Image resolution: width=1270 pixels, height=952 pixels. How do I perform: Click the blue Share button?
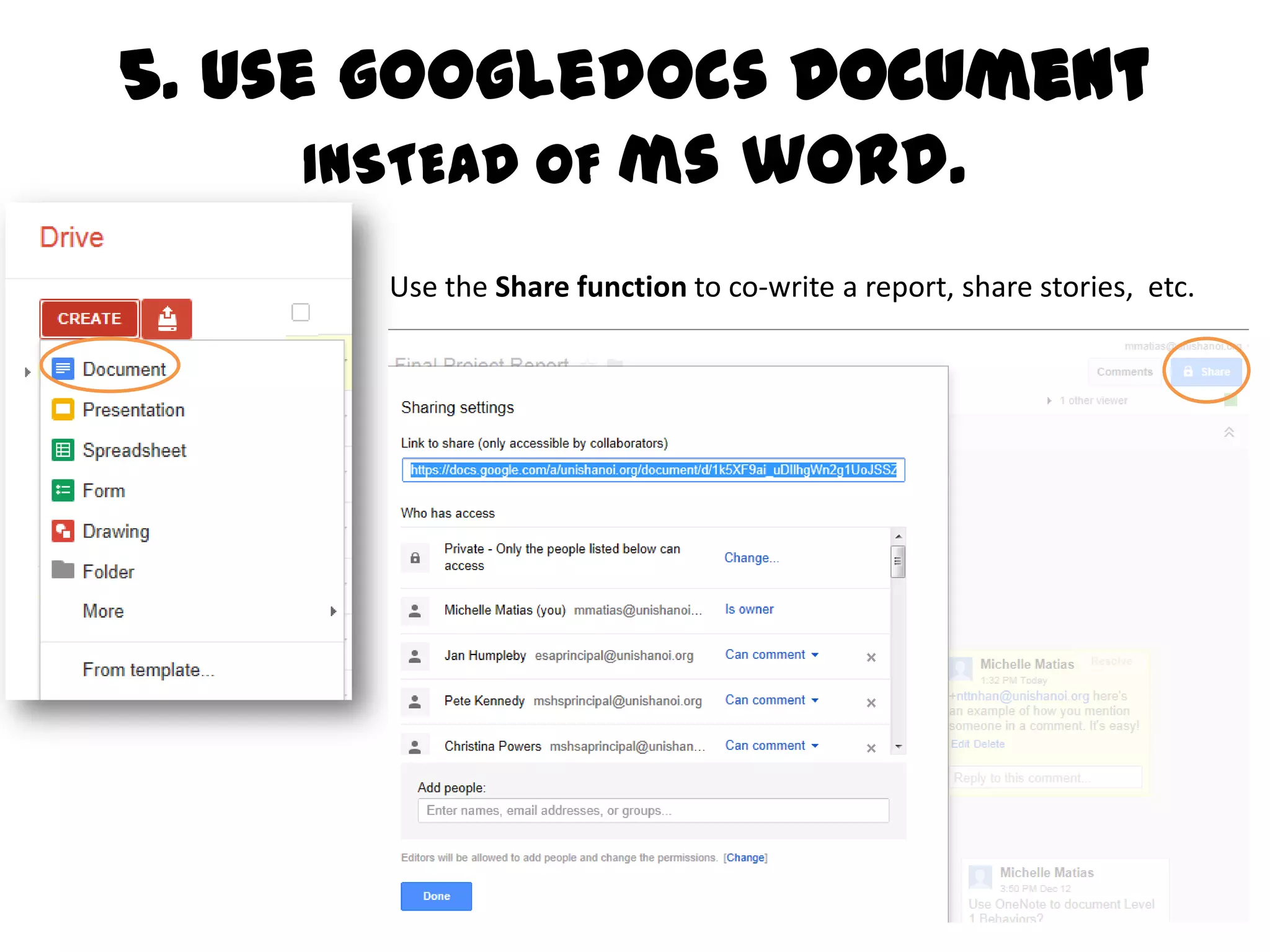point(1207,372)
